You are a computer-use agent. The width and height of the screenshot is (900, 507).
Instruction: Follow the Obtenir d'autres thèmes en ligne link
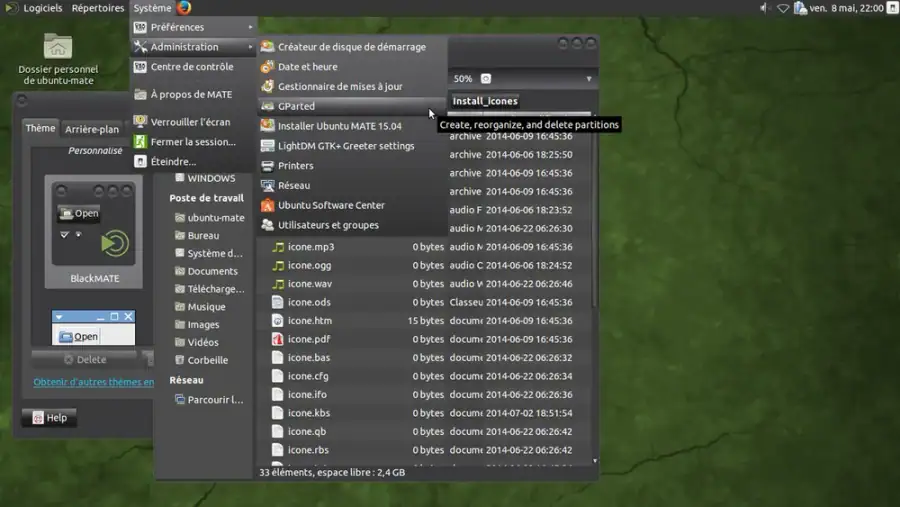point(94,382)
